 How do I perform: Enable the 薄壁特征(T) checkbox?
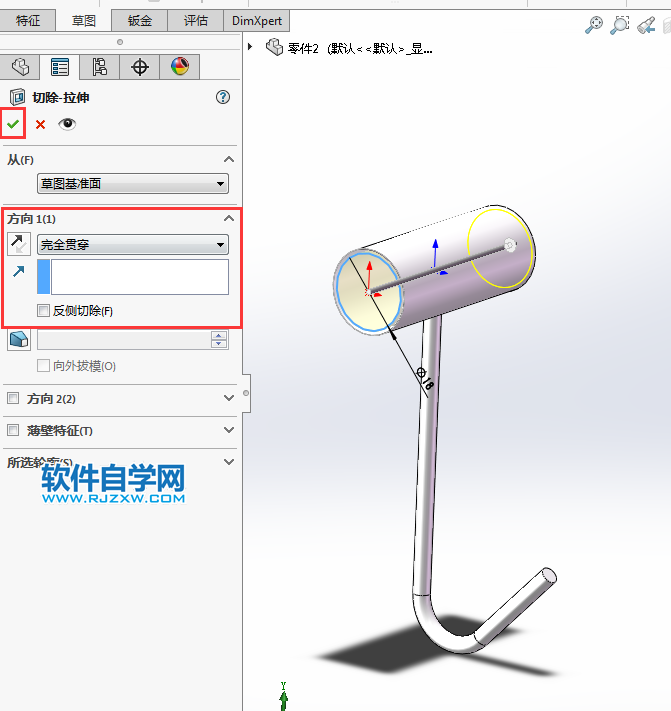click(x=13, y=430)
